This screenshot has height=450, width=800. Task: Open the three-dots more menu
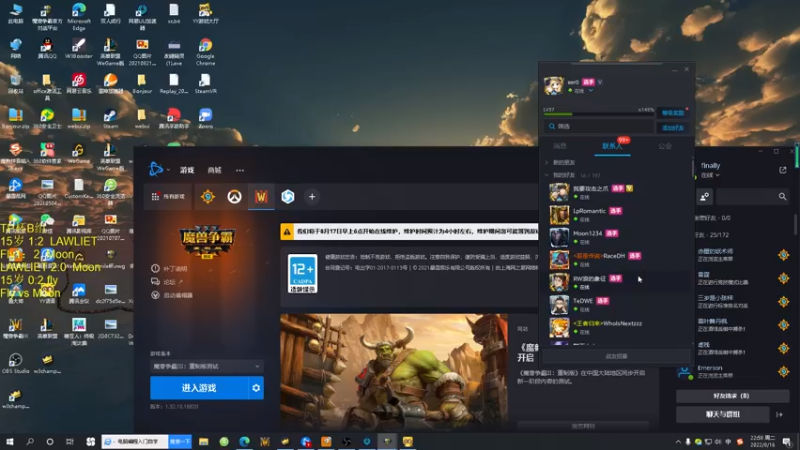(240, 170)
